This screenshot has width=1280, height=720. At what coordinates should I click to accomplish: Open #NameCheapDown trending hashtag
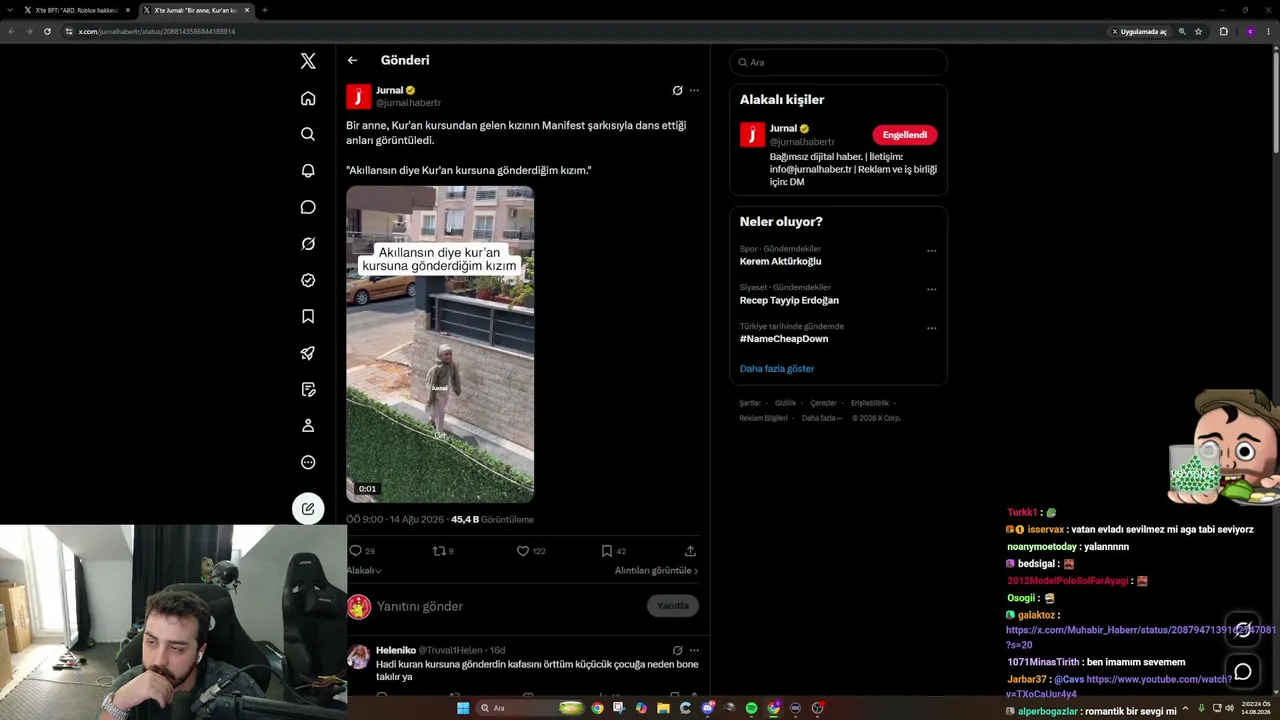coord(784,339)
